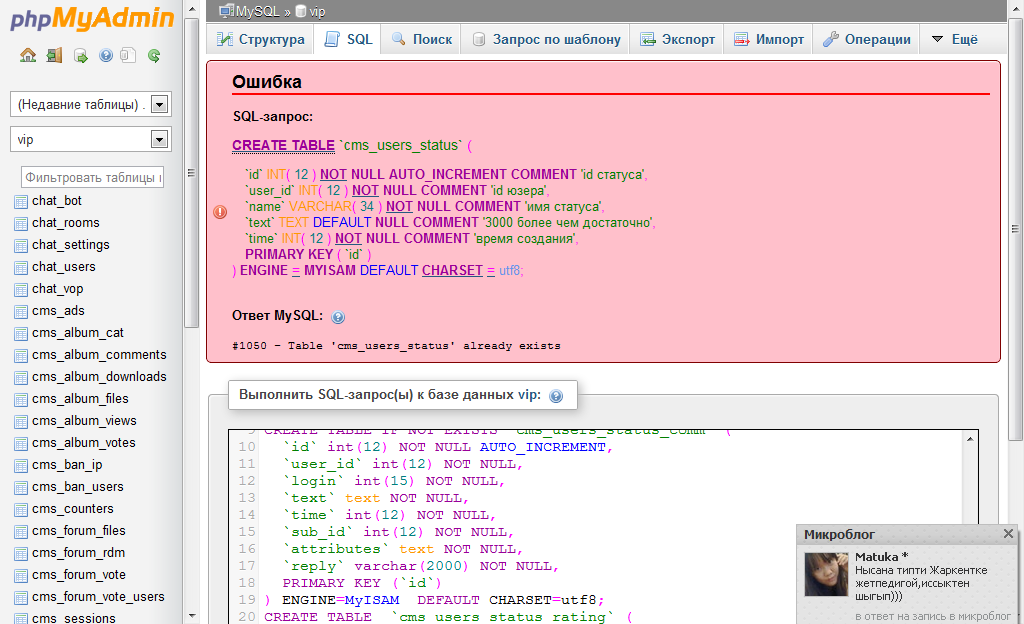Open the Операции tab
The height and width of the screenshot is (624, 1024).
tap(867, 40)
